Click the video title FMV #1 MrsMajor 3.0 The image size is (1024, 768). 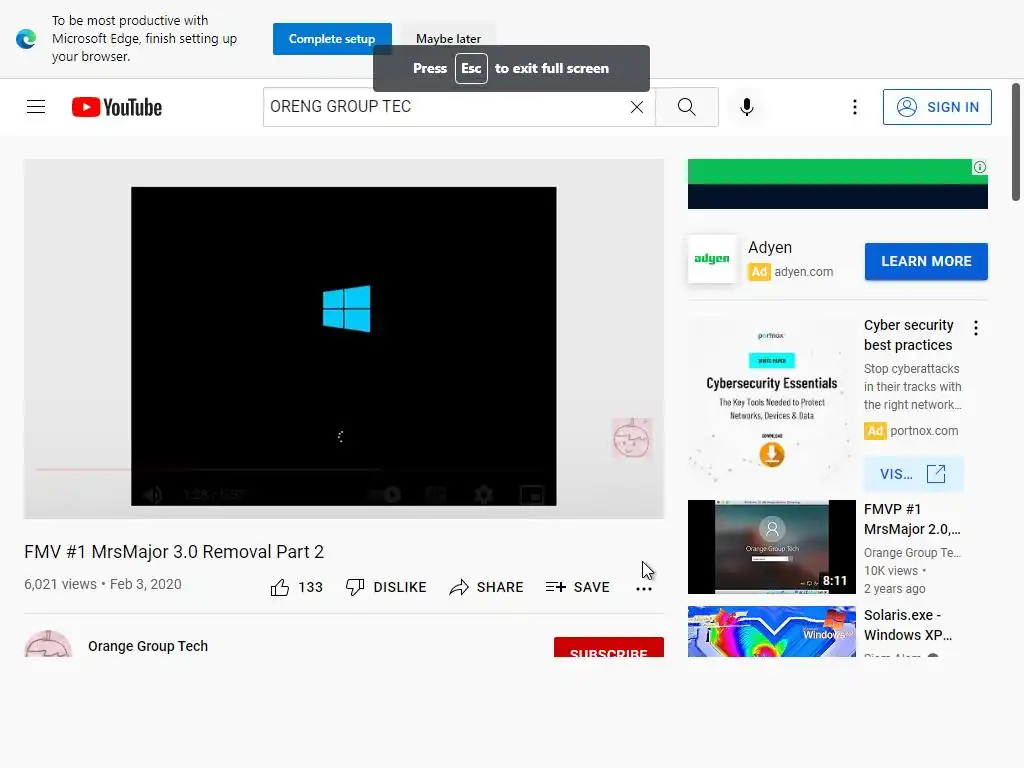[174, 552]
